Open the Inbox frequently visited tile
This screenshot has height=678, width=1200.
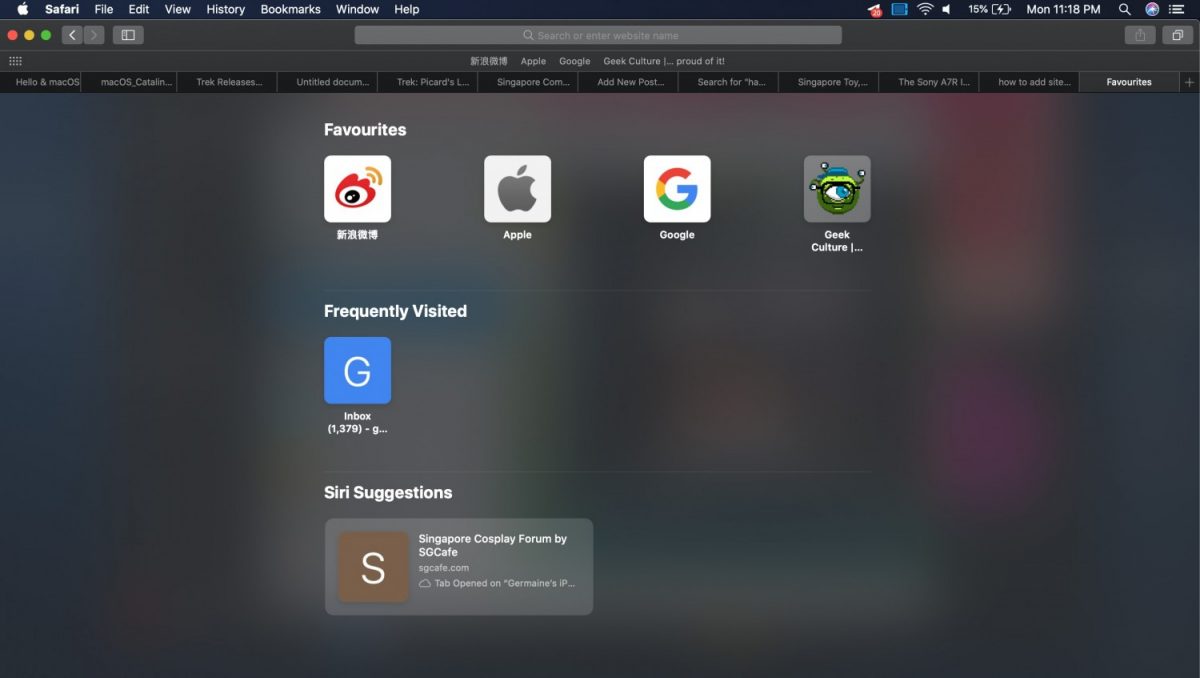click(357, 370)
